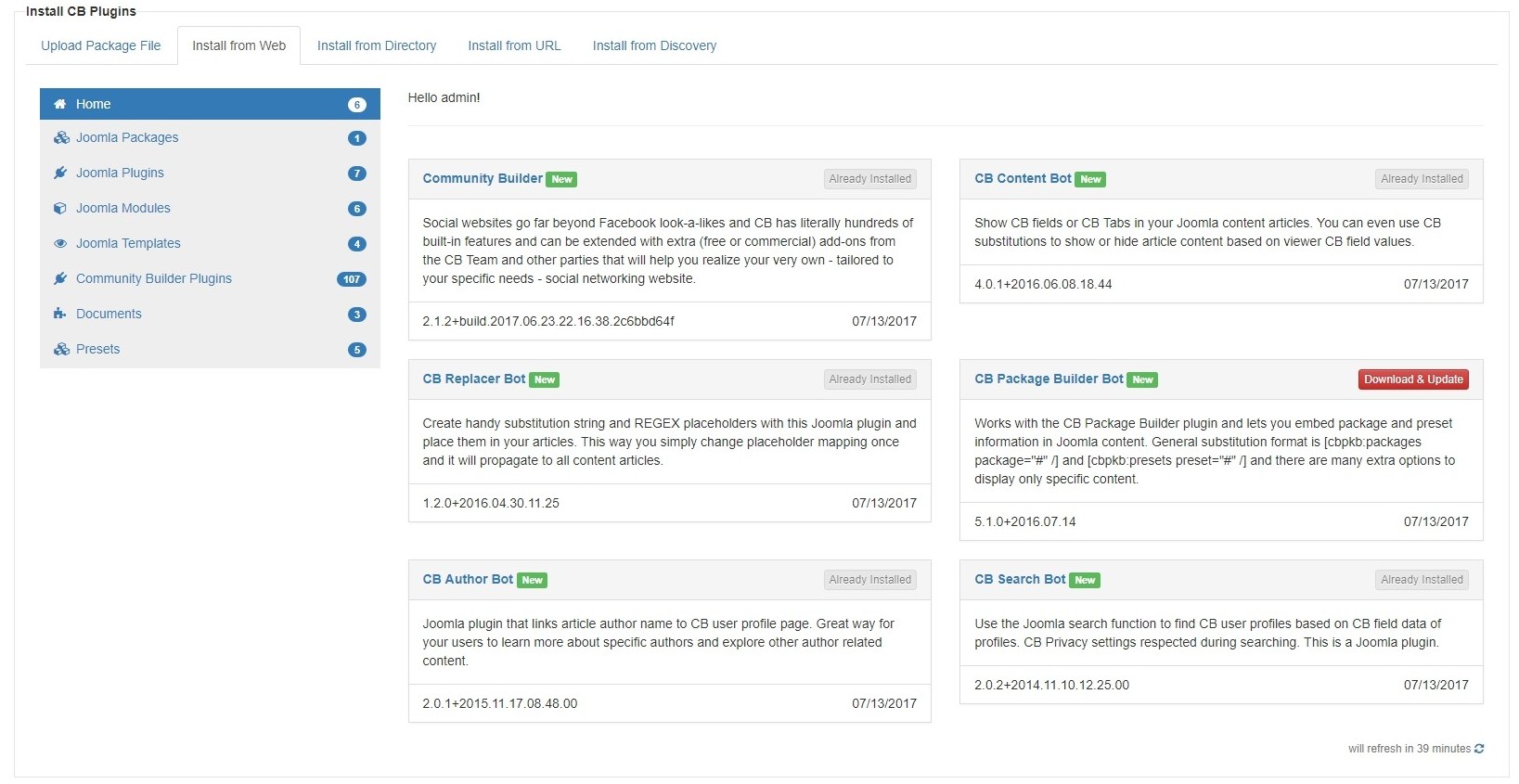
Task: Click the 07/13/2017 date on Community Builder card
Action: coord(884,321)
